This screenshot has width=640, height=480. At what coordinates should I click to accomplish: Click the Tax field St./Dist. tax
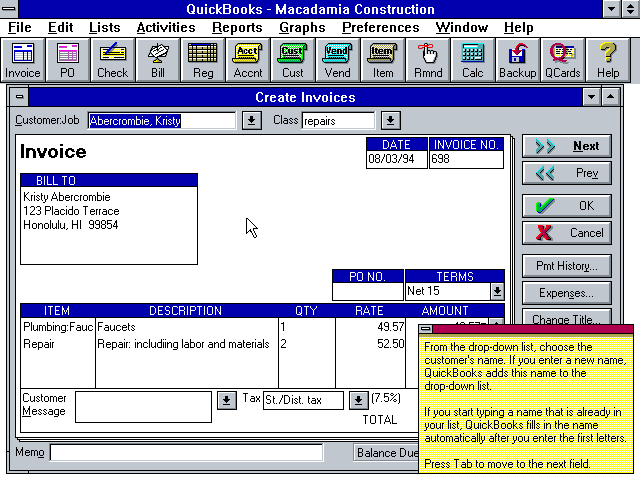(x=303, y=400)
